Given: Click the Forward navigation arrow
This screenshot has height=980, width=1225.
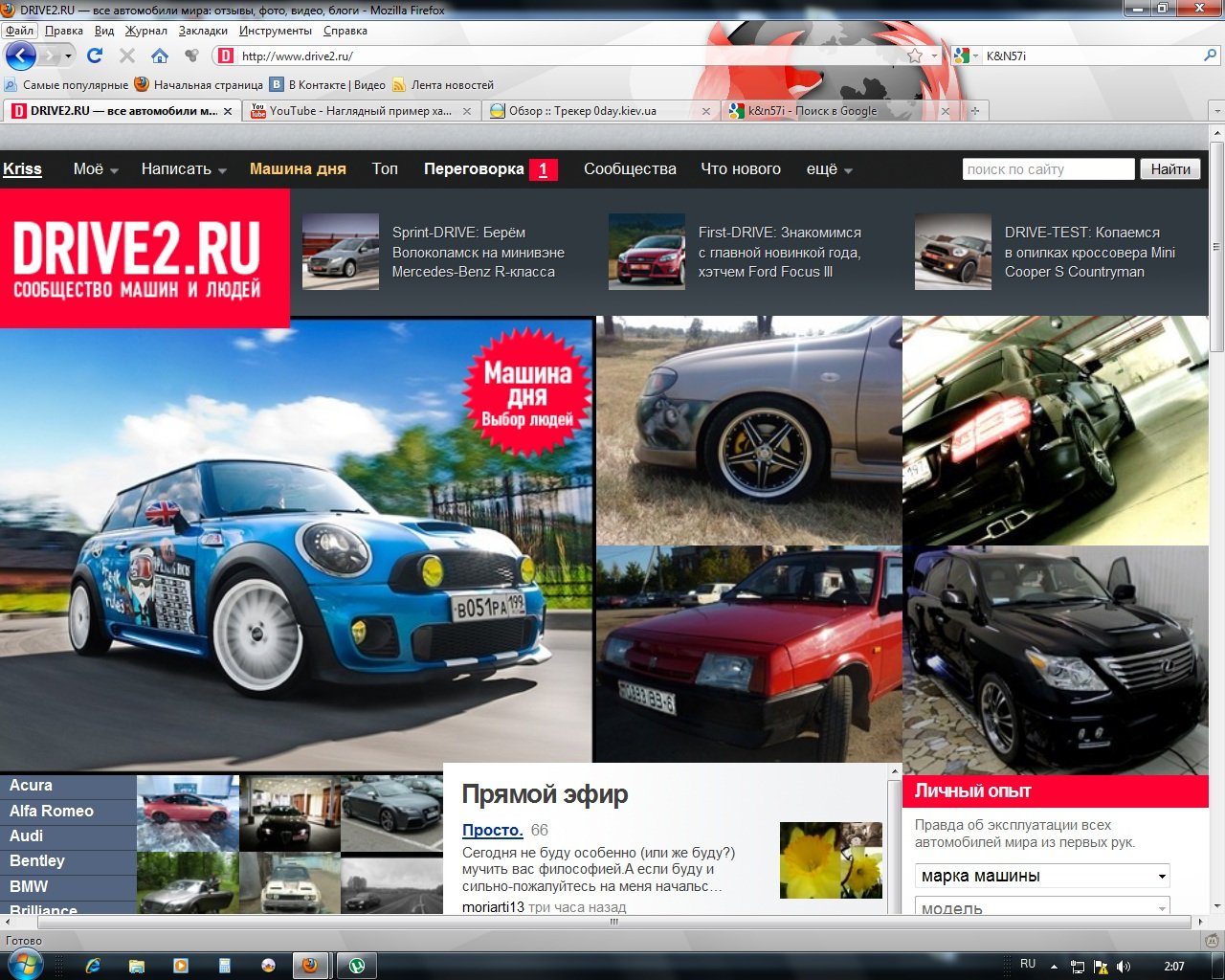Looking at the screenshot, I should pyautogui.click(x=49, y=56).
